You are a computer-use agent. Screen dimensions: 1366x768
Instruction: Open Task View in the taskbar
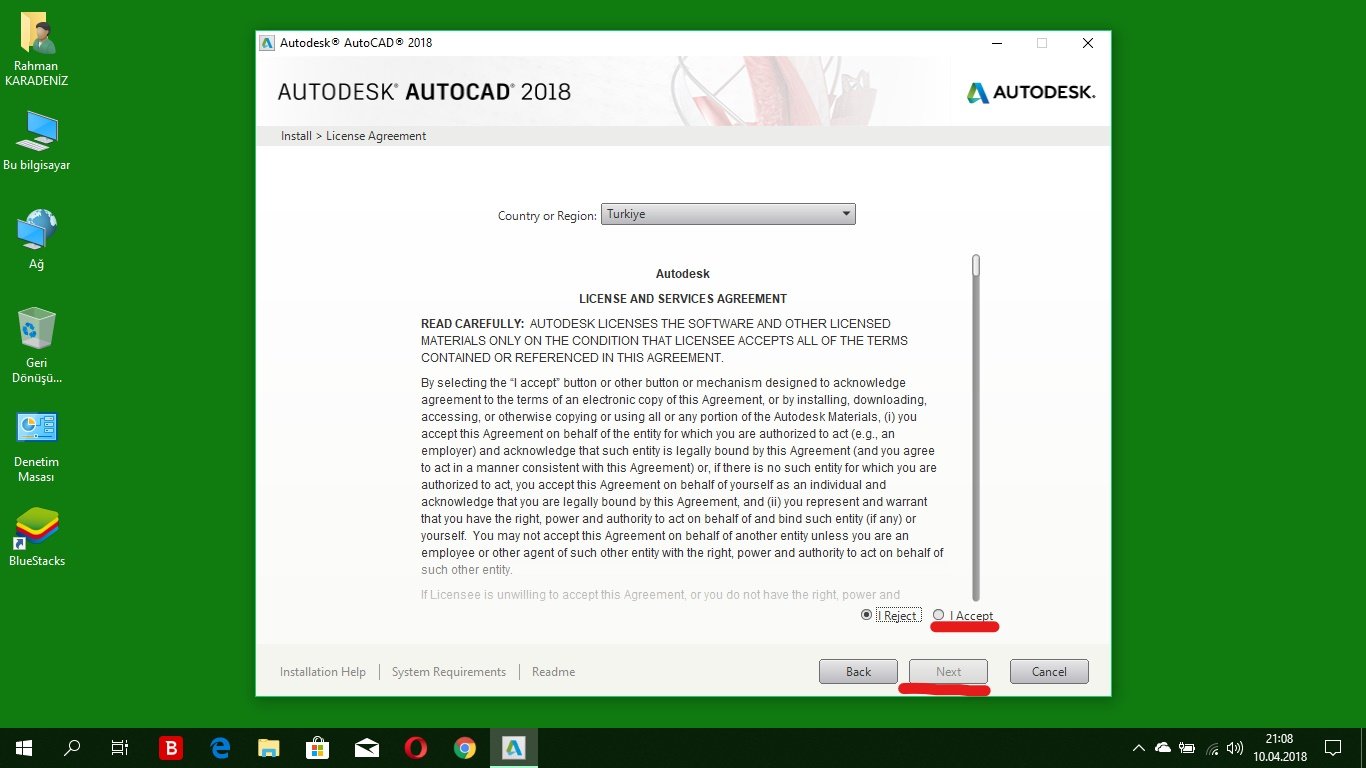point(120,748)
